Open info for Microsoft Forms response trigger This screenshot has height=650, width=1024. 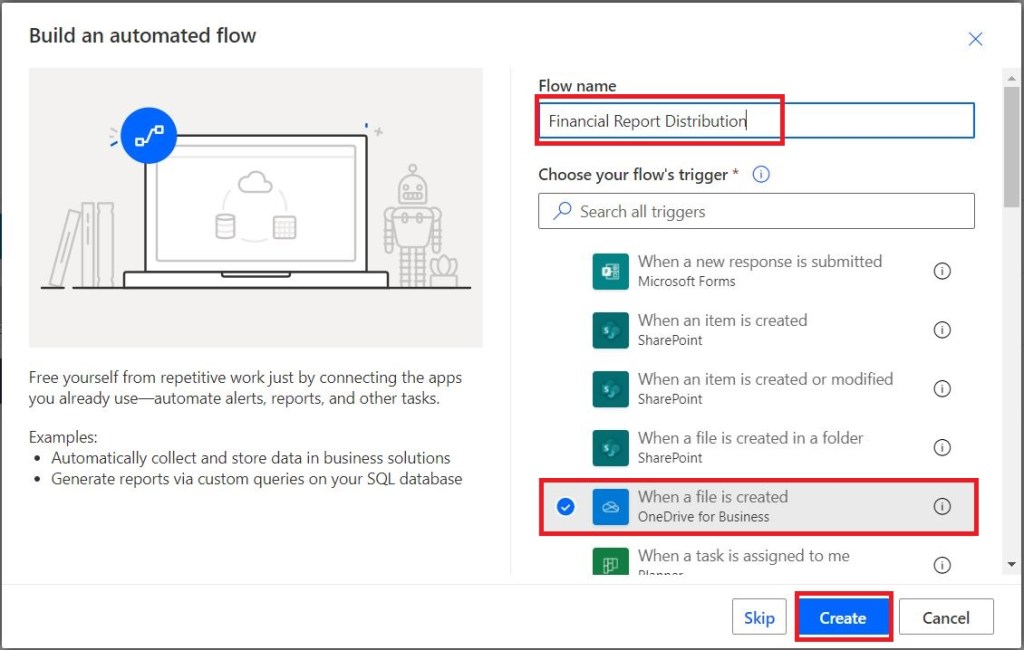(x=941, y=271)
